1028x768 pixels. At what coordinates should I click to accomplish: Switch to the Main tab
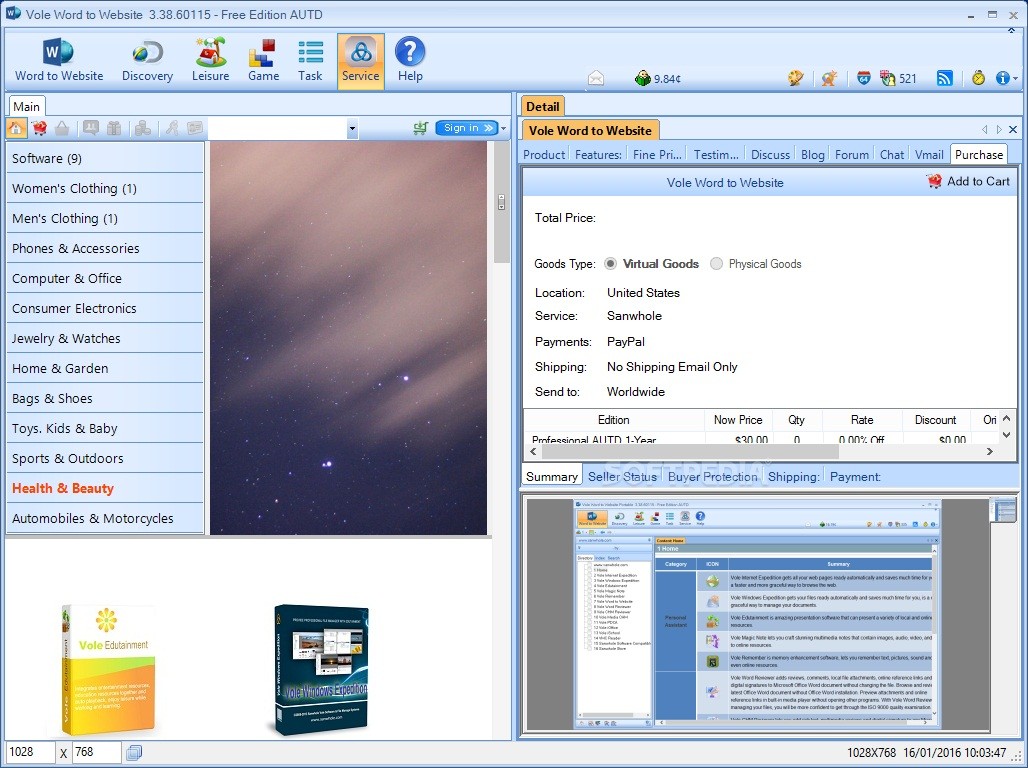tap(26, 106)
